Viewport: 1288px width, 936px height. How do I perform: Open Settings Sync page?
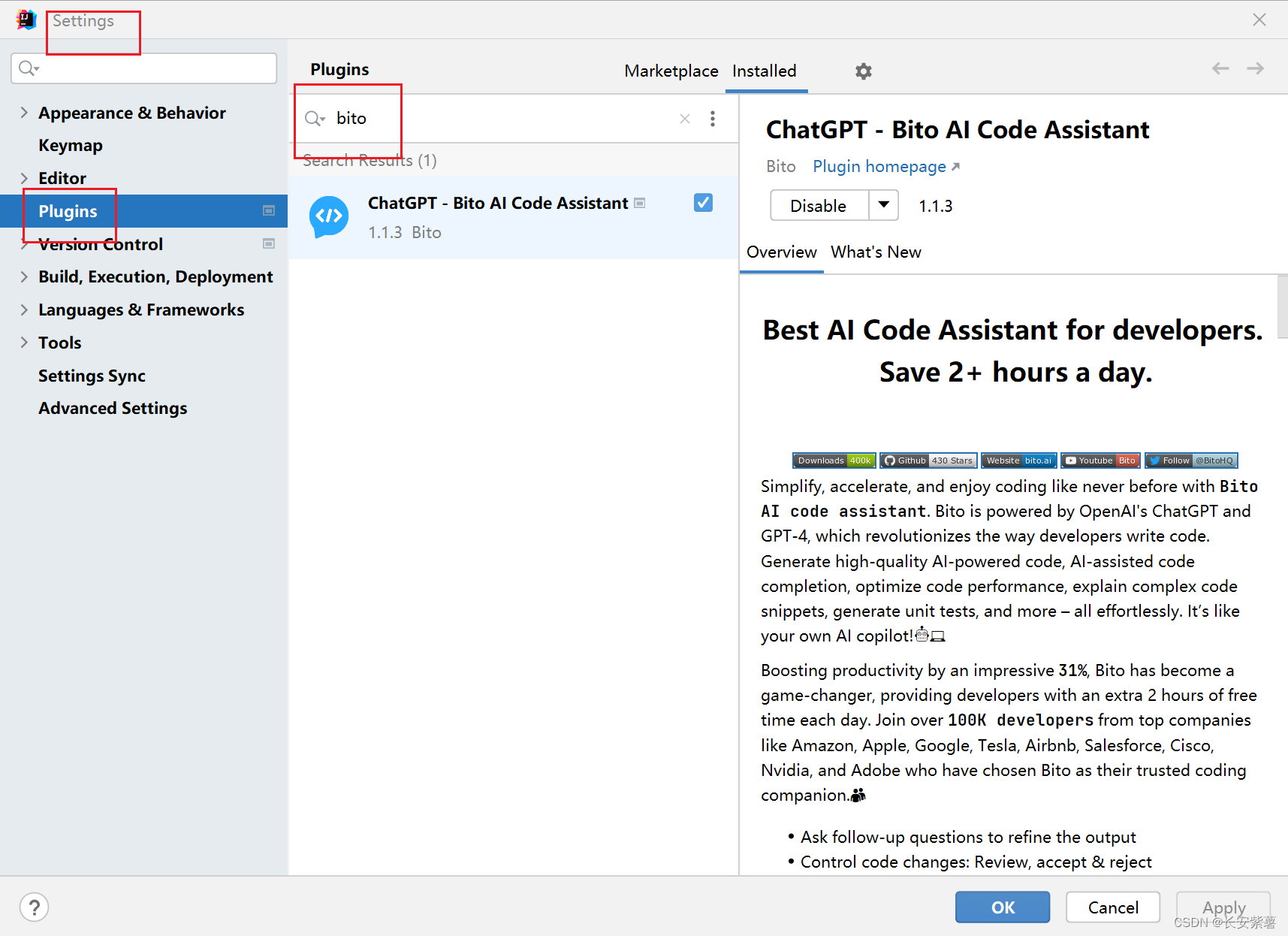point(92,376)
